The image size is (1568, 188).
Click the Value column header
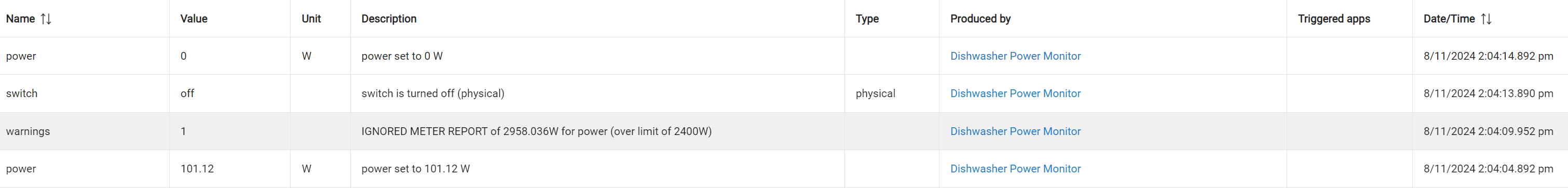(x=194, y=19)
